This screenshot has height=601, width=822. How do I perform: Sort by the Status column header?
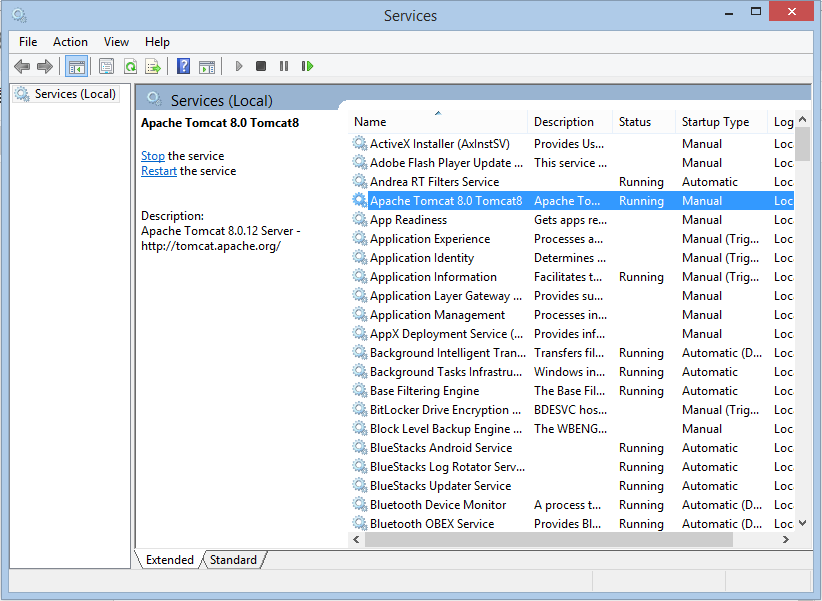(x=644, y=122)
